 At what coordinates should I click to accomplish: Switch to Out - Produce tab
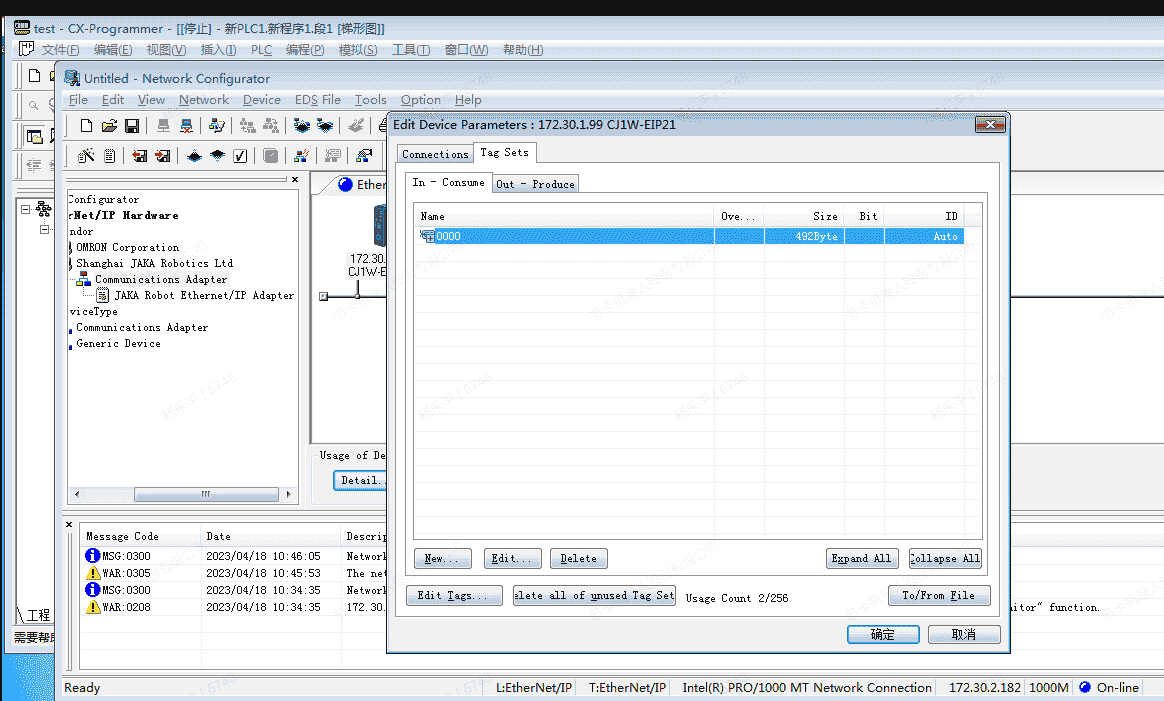pos(535,184)
